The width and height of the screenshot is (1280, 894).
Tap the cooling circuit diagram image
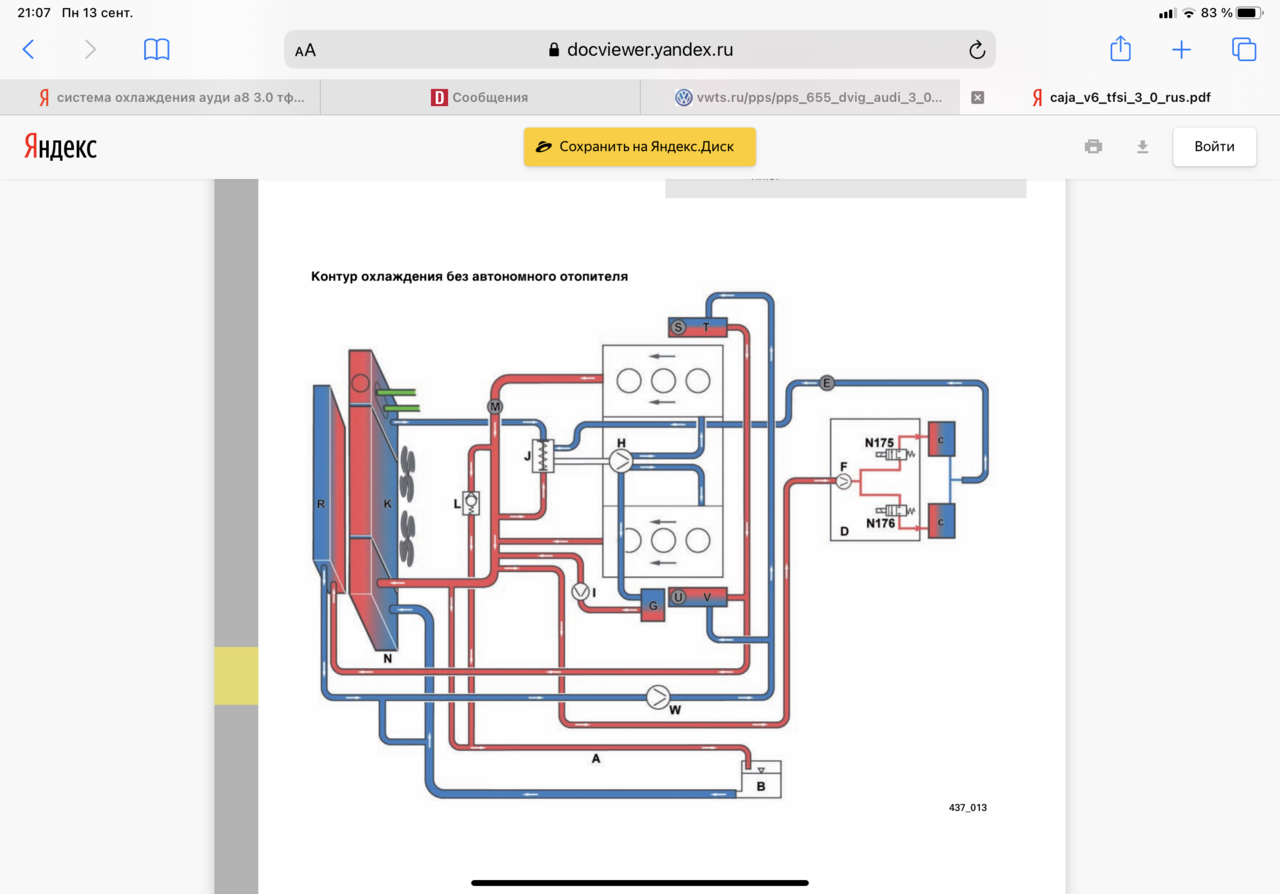click(650, 545)
